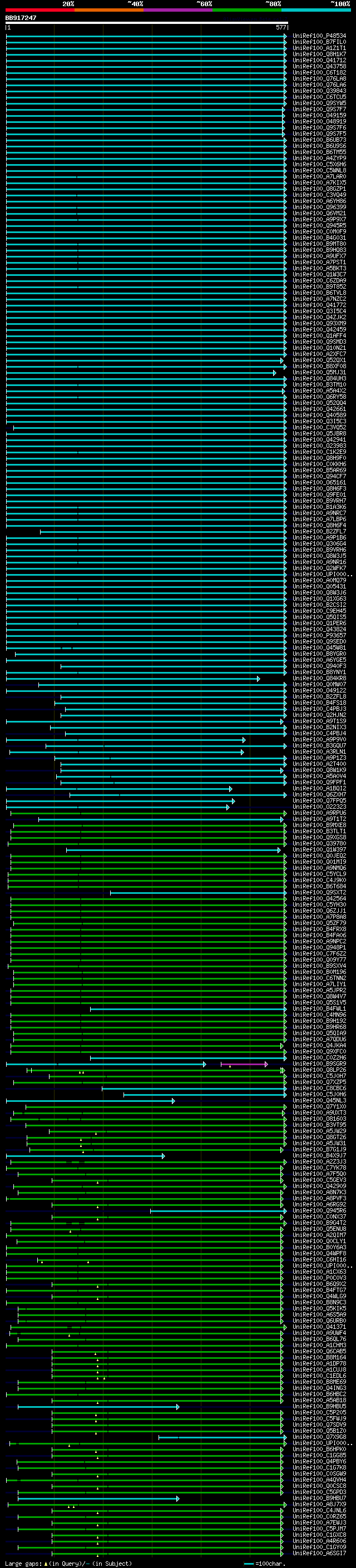Image resolution: width=356 pixels, height=1568 pixels.
Task: Click hit label UniRef100_Q1W397
Action: [x=319, y=850]
